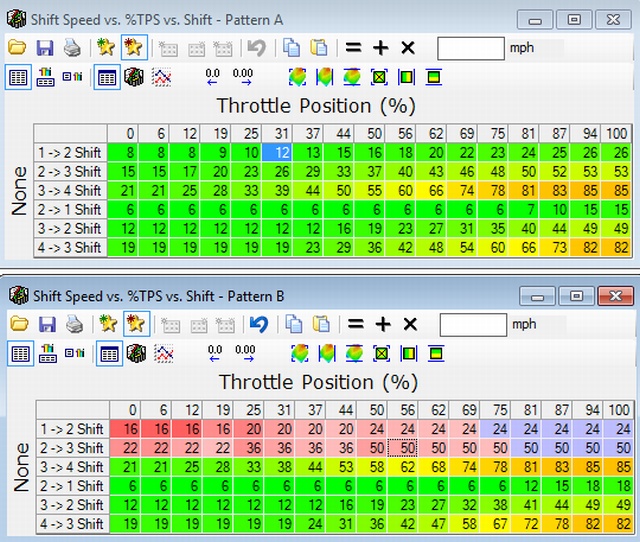Viewport: 640px width, 542px height.
Task: Click the save icon in Pattern A toolbar
Action: point(45,47)
